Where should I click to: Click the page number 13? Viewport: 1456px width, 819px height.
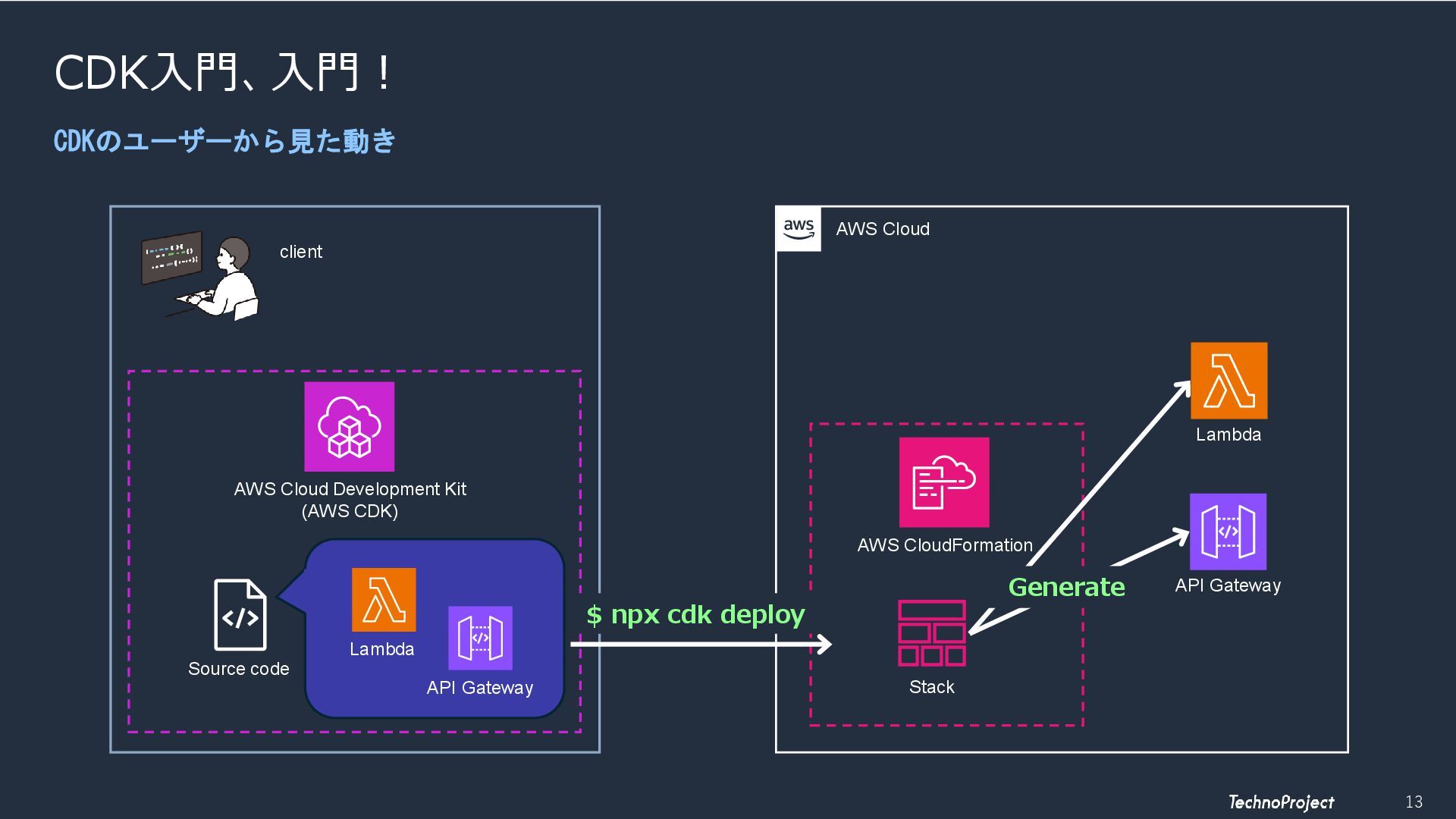pos(1414,802)
